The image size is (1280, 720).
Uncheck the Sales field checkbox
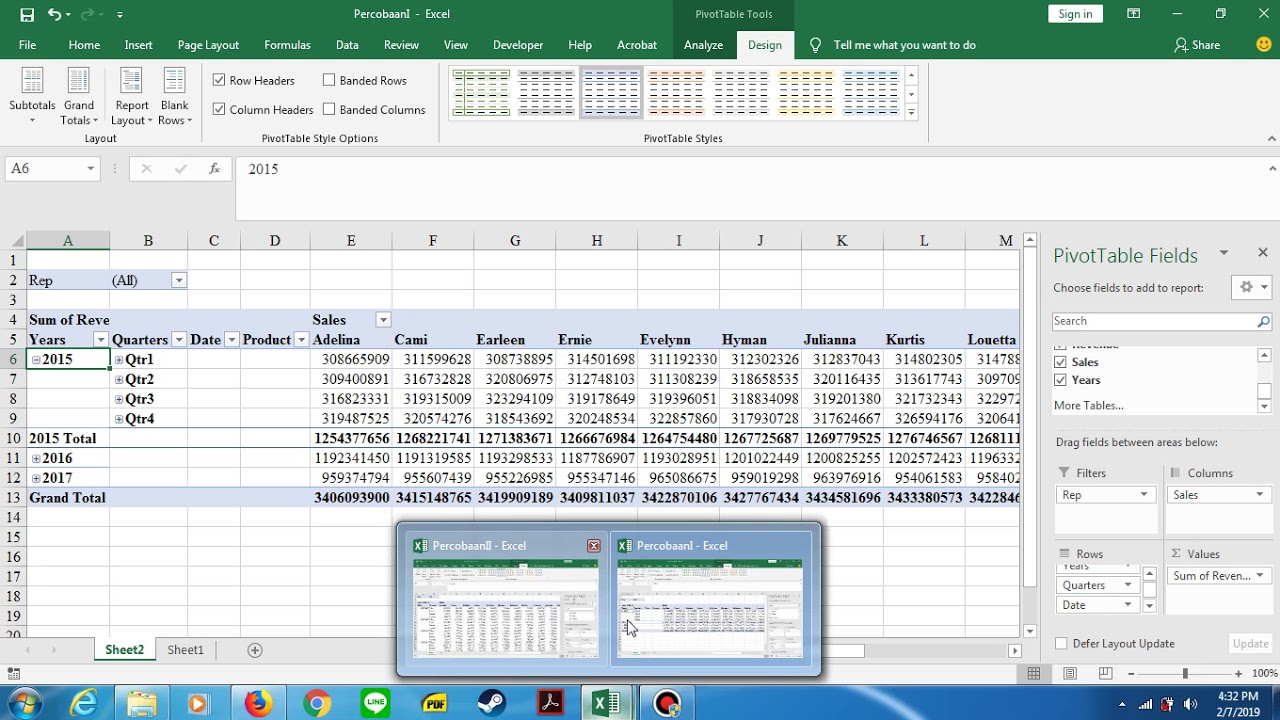click(x=1060, y=362)
